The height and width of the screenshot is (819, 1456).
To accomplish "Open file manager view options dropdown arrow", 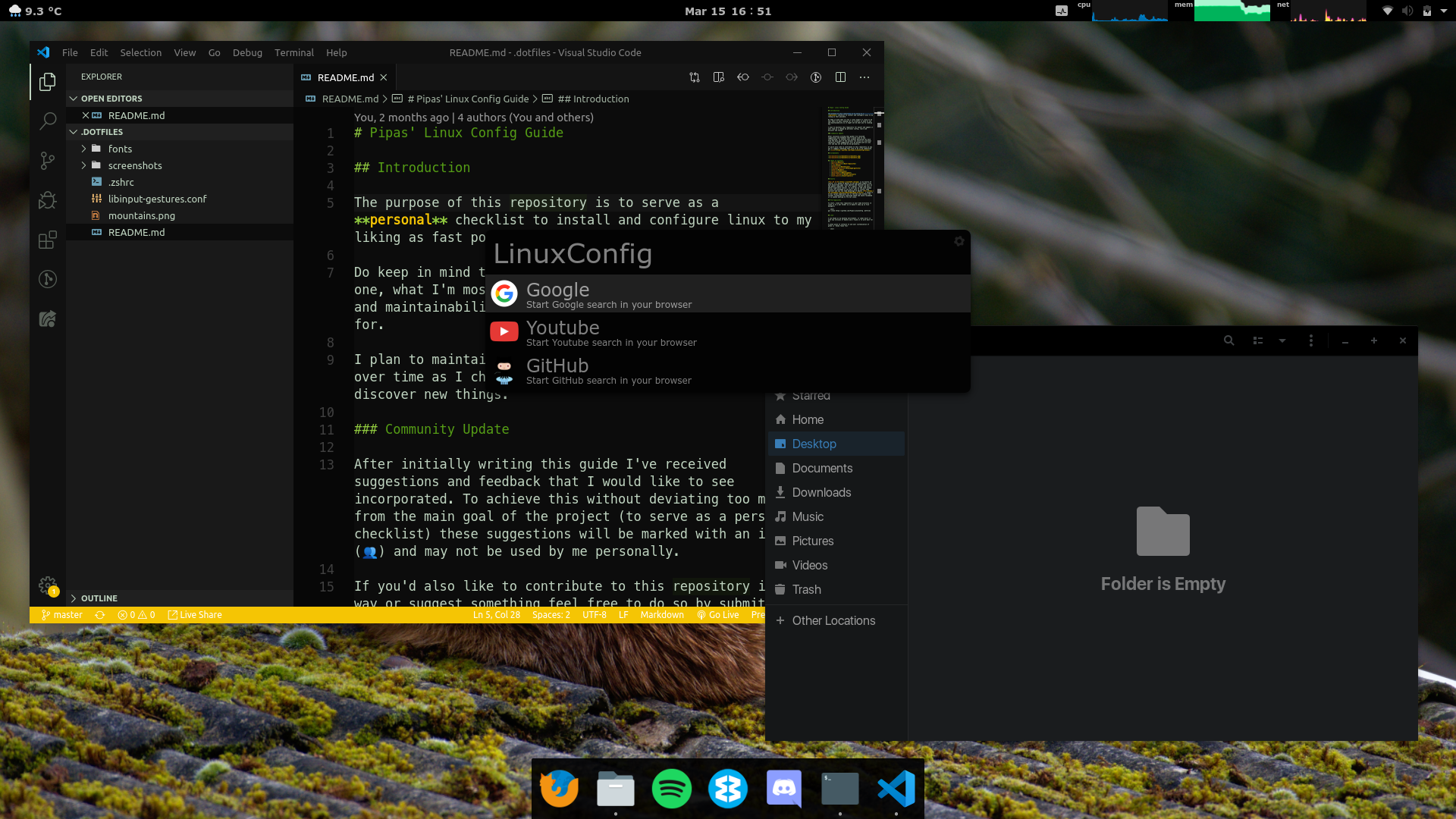I will pyautogui.click(x=1282, y=340).
